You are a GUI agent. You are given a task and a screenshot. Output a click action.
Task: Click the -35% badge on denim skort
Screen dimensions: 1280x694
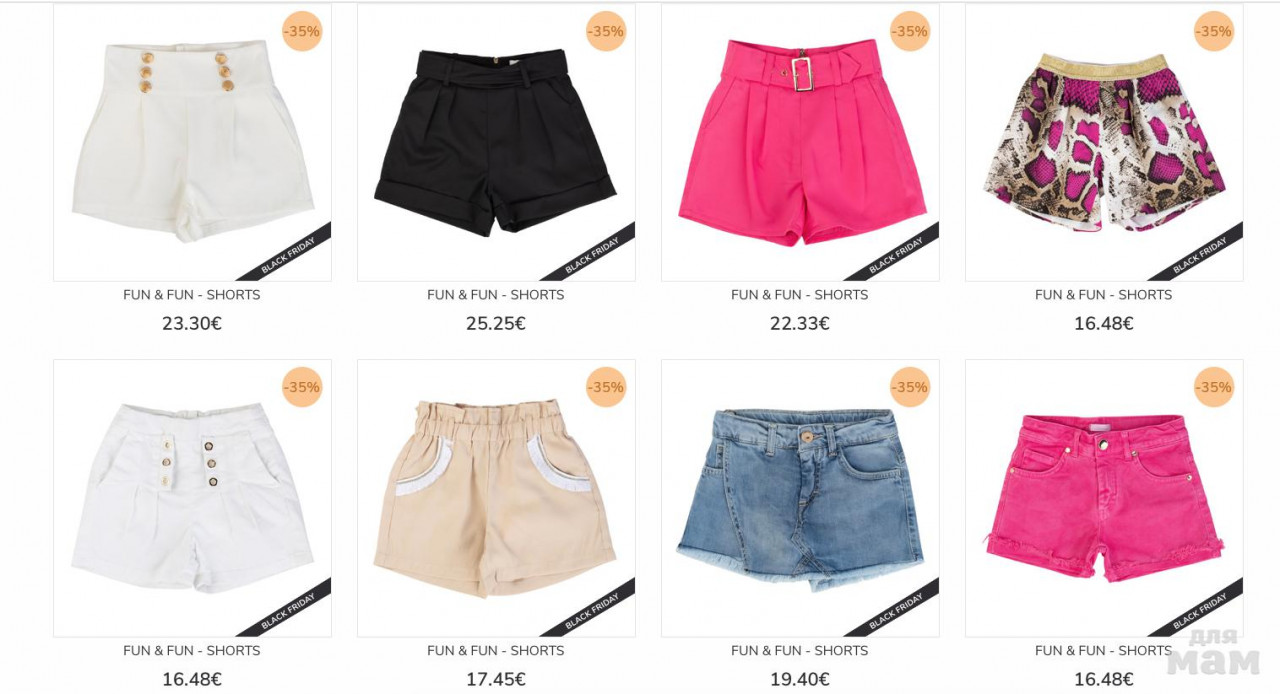tap(910, 387)
